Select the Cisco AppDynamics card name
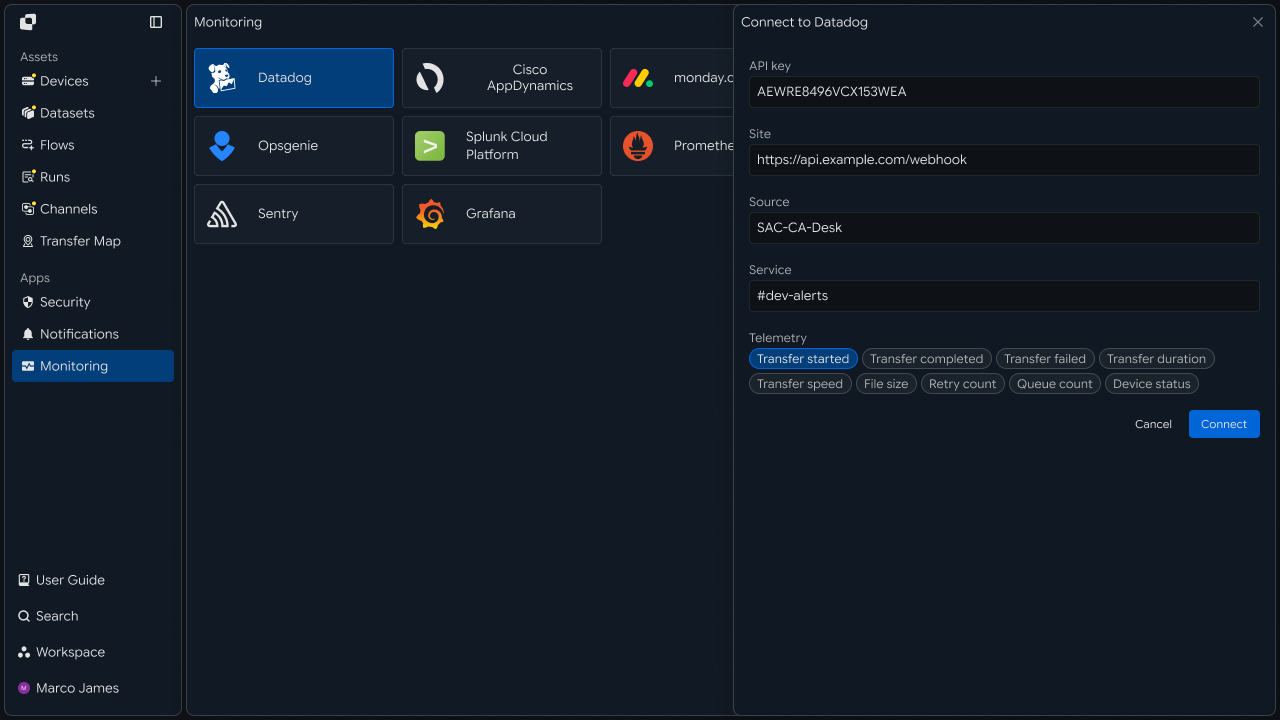The image size is (1280, 720). 530,78
